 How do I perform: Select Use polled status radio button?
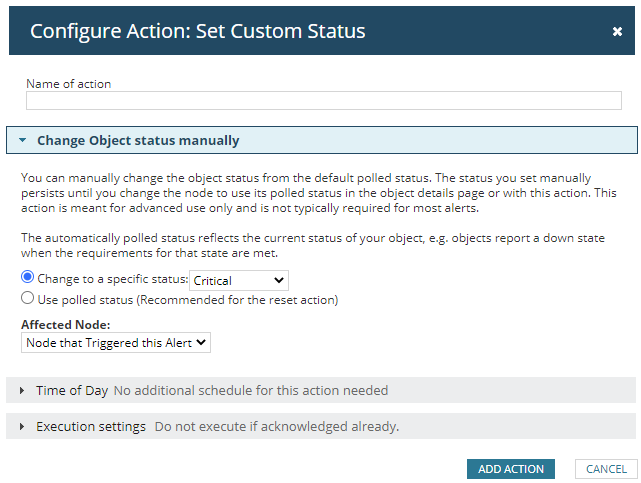coord(27,298)
